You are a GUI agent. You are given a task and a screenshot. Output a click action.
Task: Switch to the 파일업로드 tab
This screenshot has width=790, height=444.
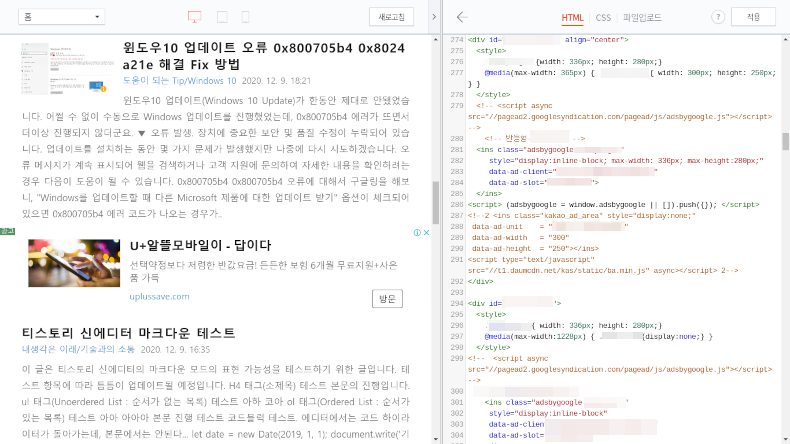(x=642, y=18)
